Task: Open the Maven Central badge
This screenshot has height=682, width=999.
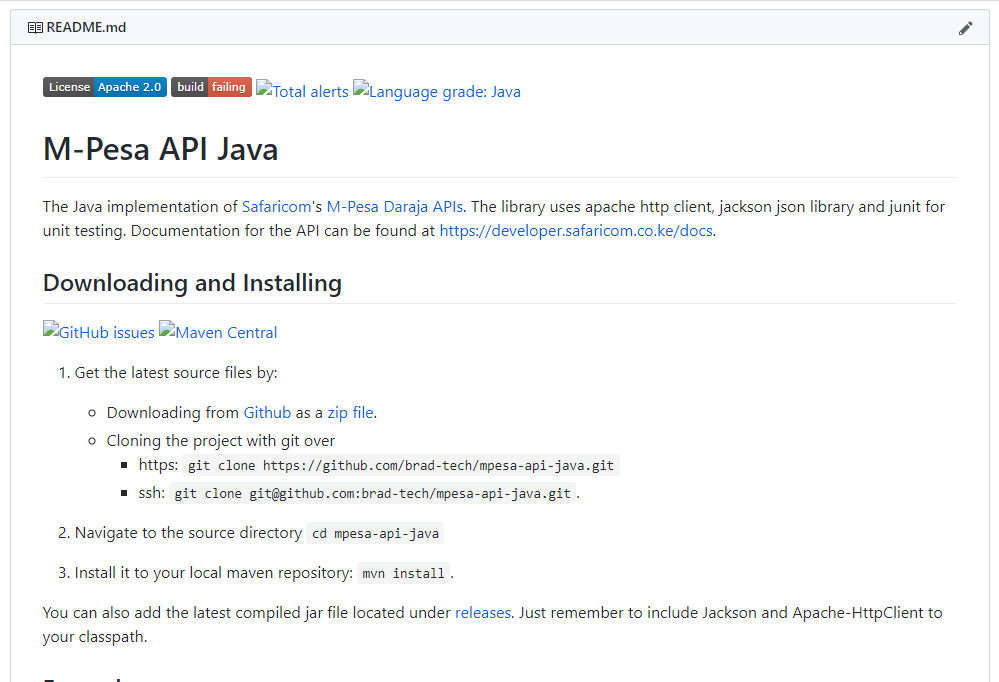Action: pos(218,332)
